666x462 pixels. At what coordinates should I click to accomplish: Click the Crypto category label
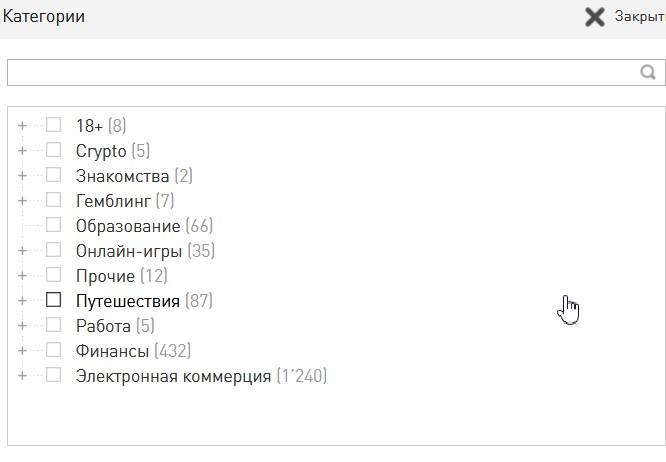(x=101, y=151)
